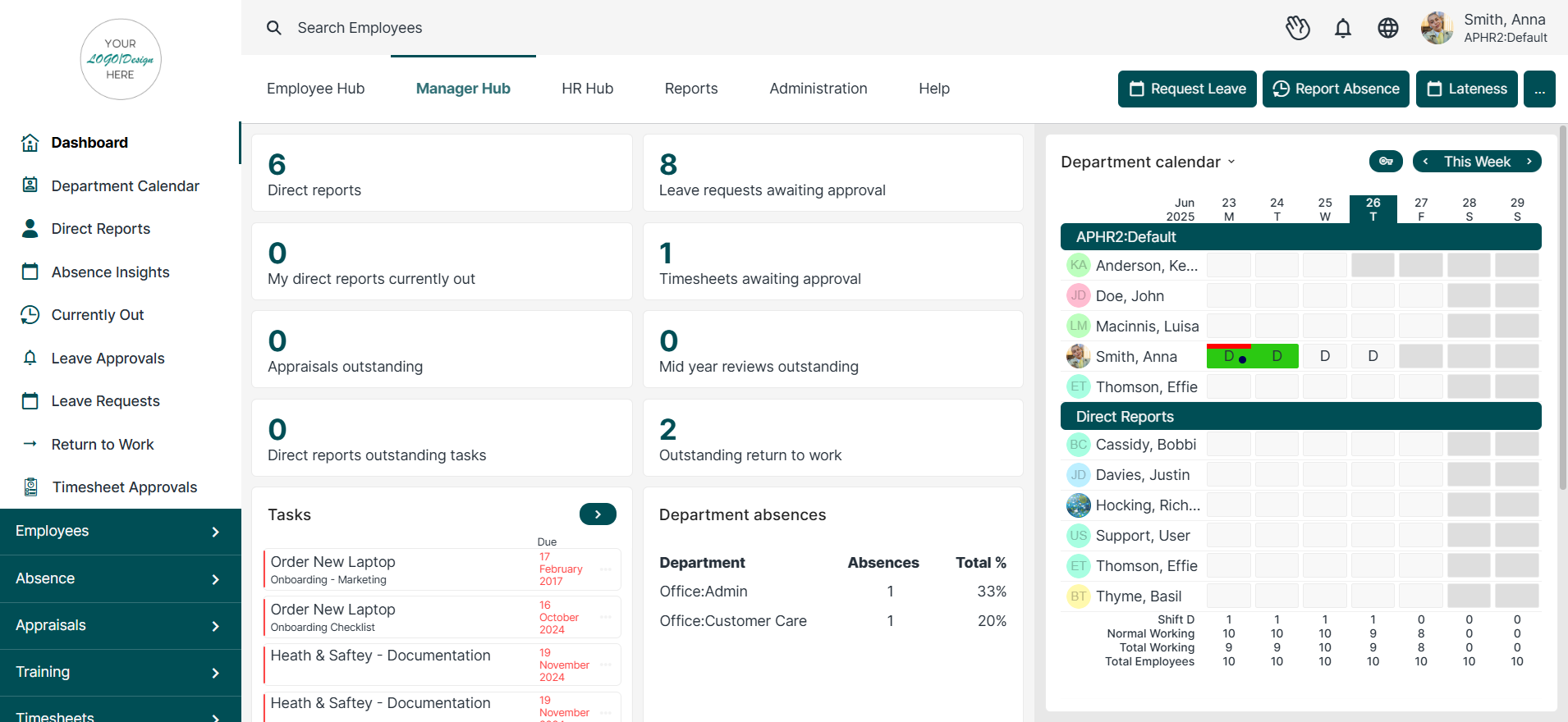Go to previous week in calendar

[1426, 162]
